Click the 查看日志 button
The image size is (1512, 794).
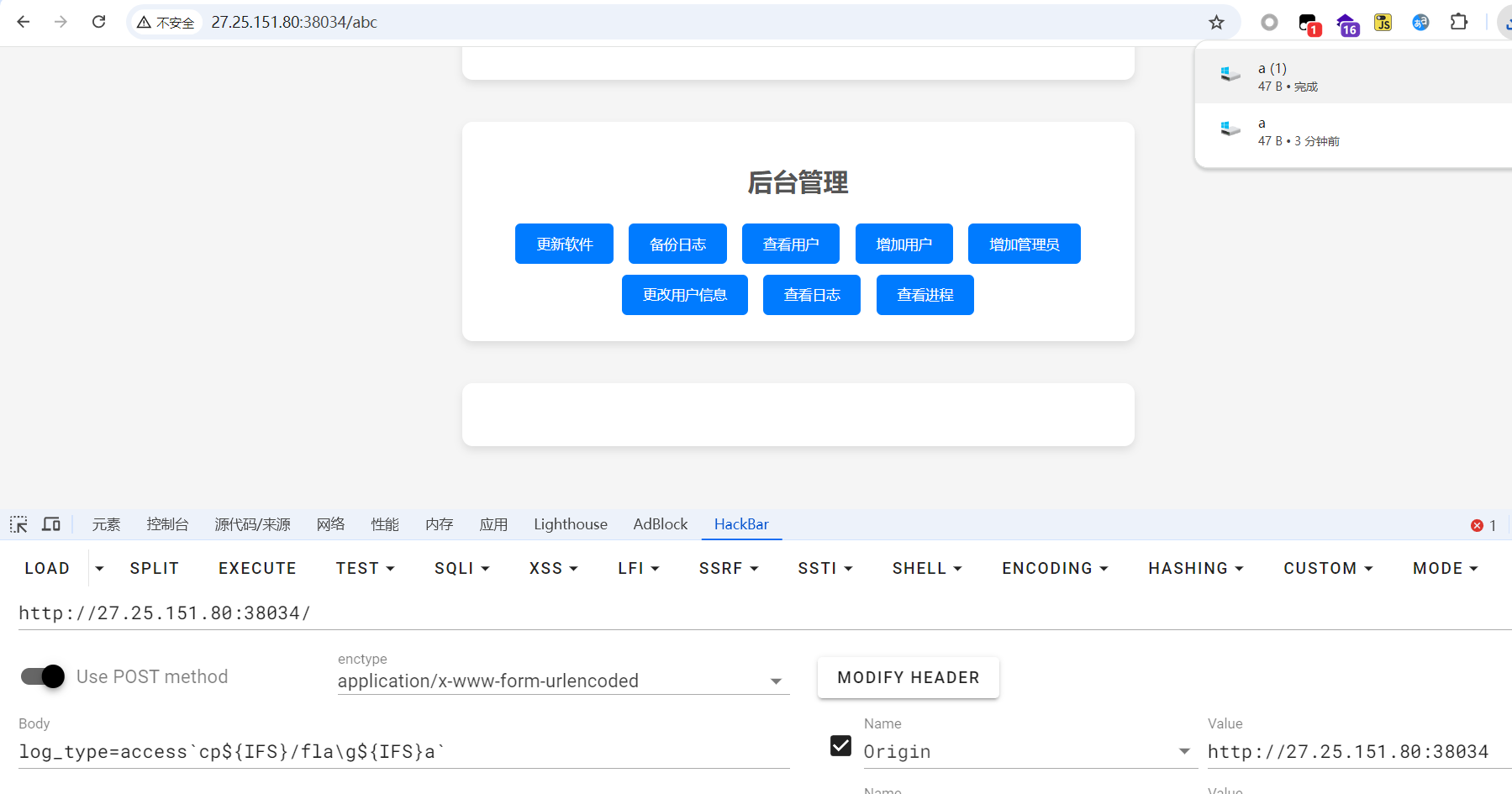click(811, 295)
